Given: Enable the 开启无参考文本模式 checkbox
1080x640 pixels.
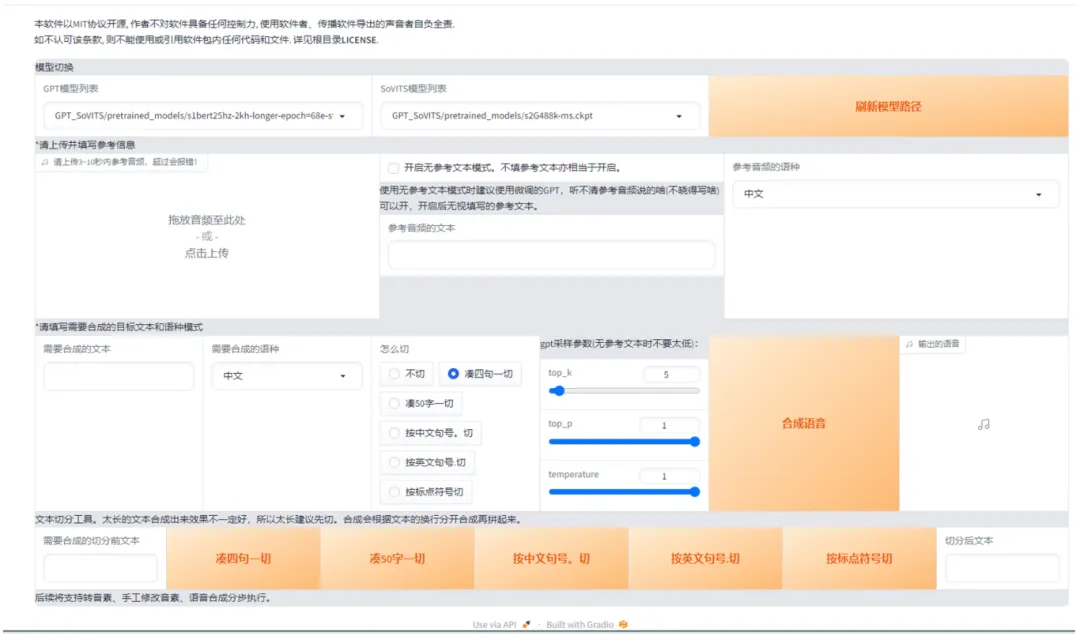Looking at the screenshot, I should point(394,168).
